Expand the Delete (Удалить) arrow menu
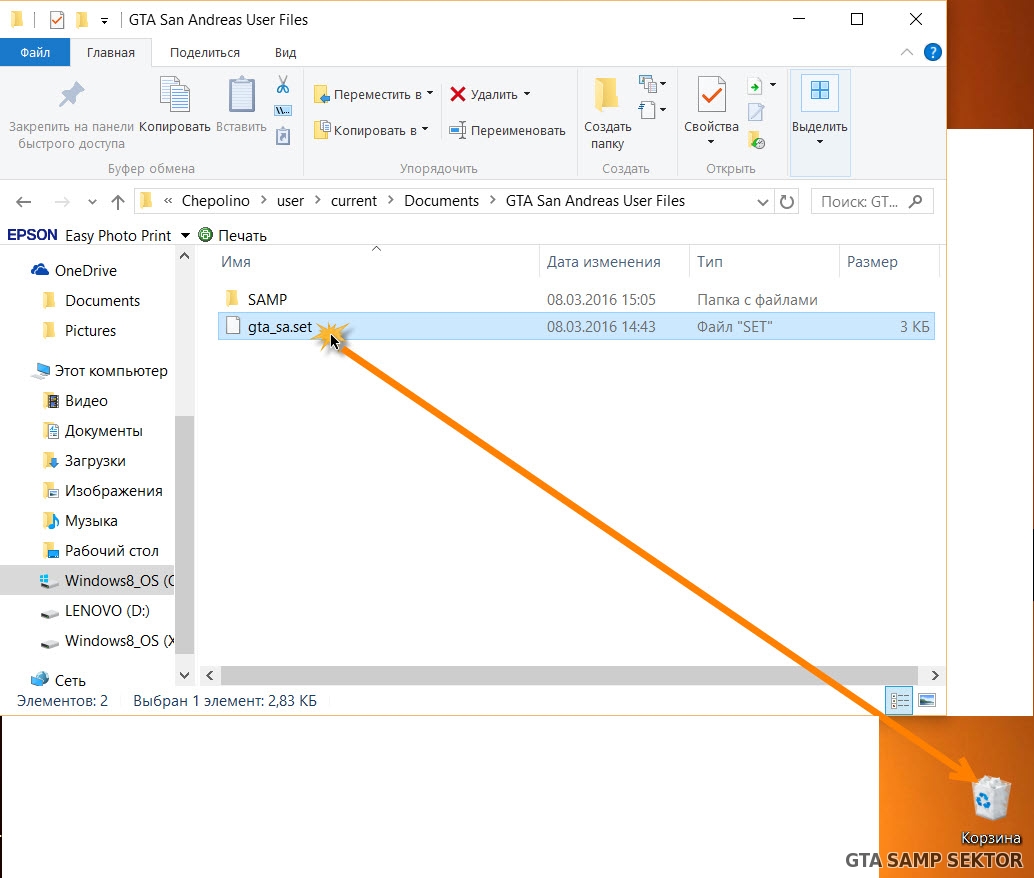1034x878 pixels. 527,94
